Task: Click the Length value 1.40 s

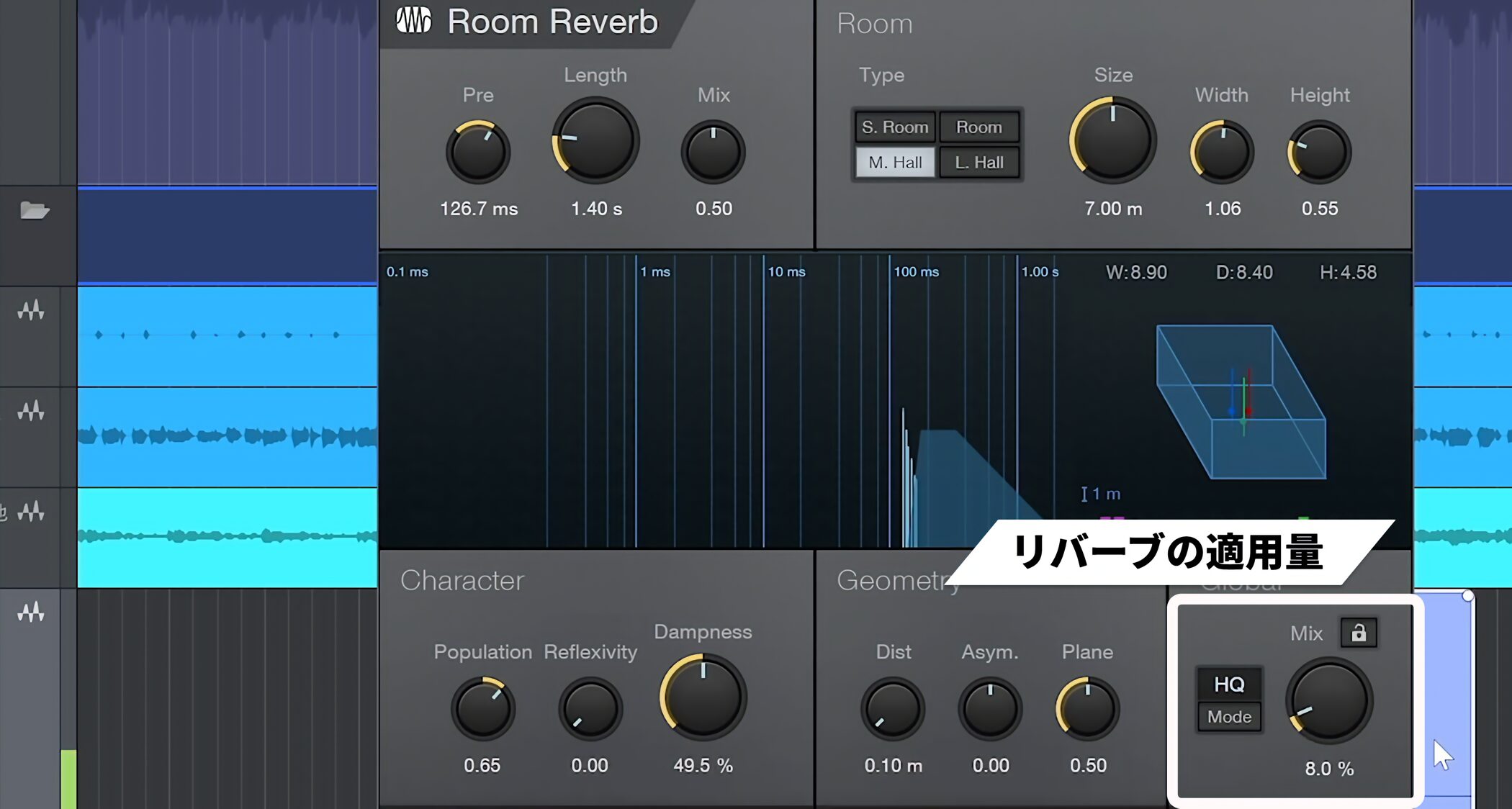Action: [x=596, y=209]
